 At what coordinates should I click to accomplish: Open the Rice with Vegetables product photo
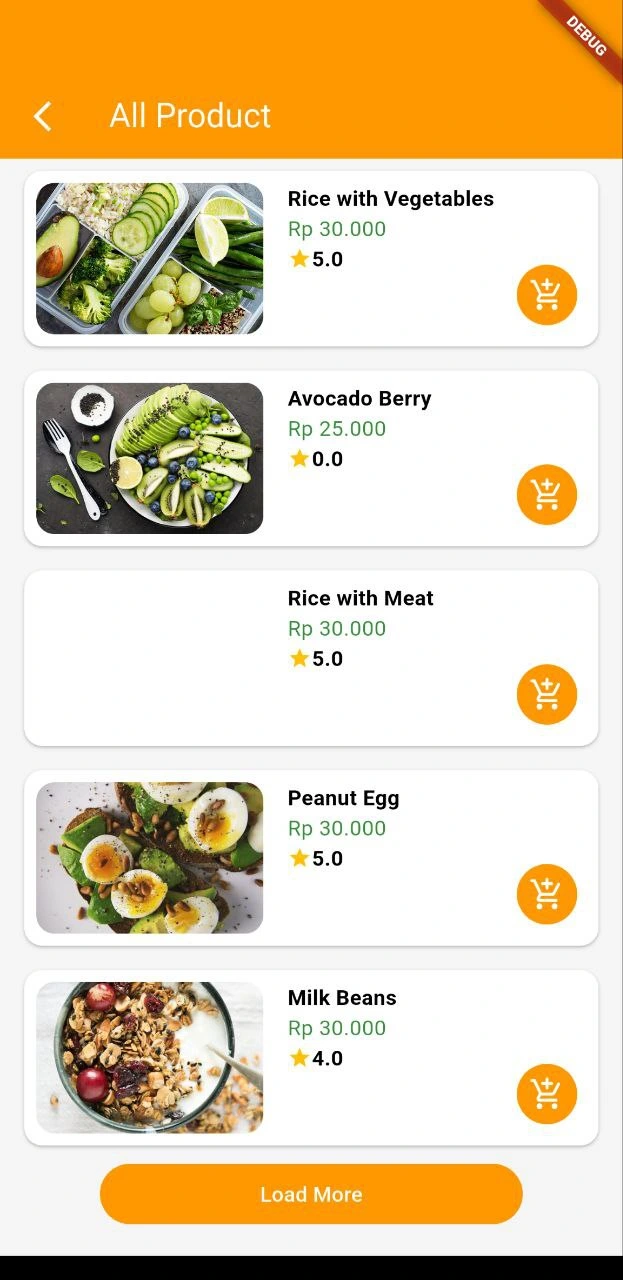(x=150, y=258)
